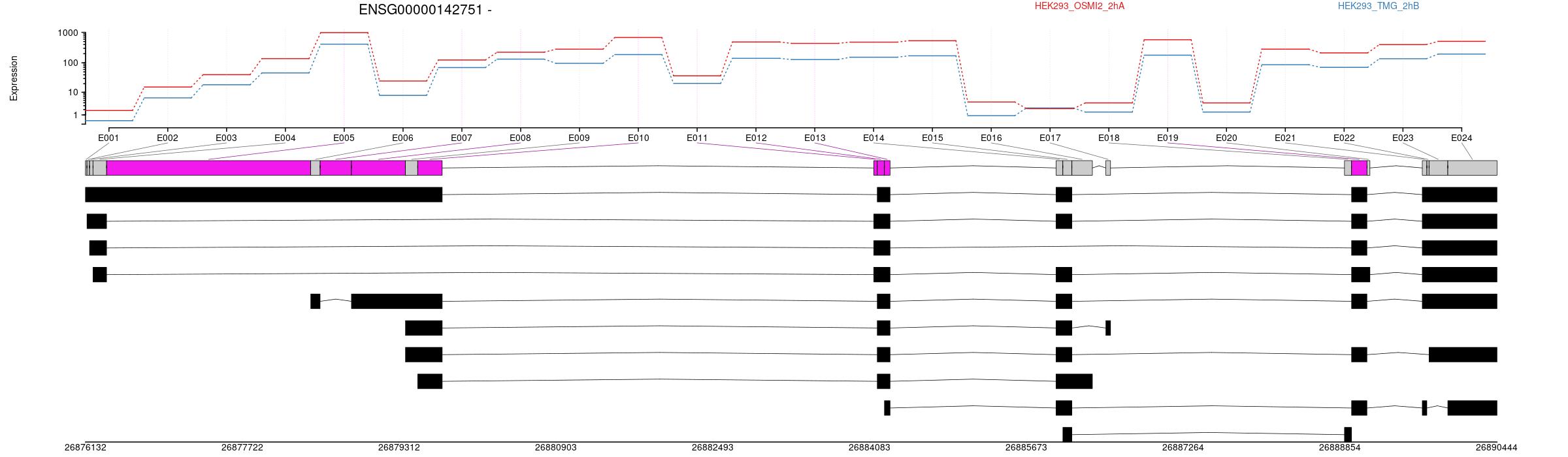Click exon label E013
1568x457 pixels.
815,138
